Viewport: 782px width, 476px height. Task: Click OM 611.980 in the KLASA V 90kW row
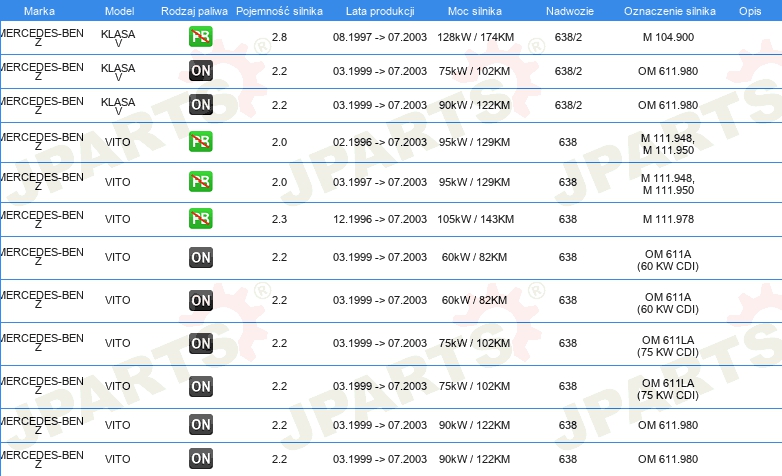tap(668, 105)
